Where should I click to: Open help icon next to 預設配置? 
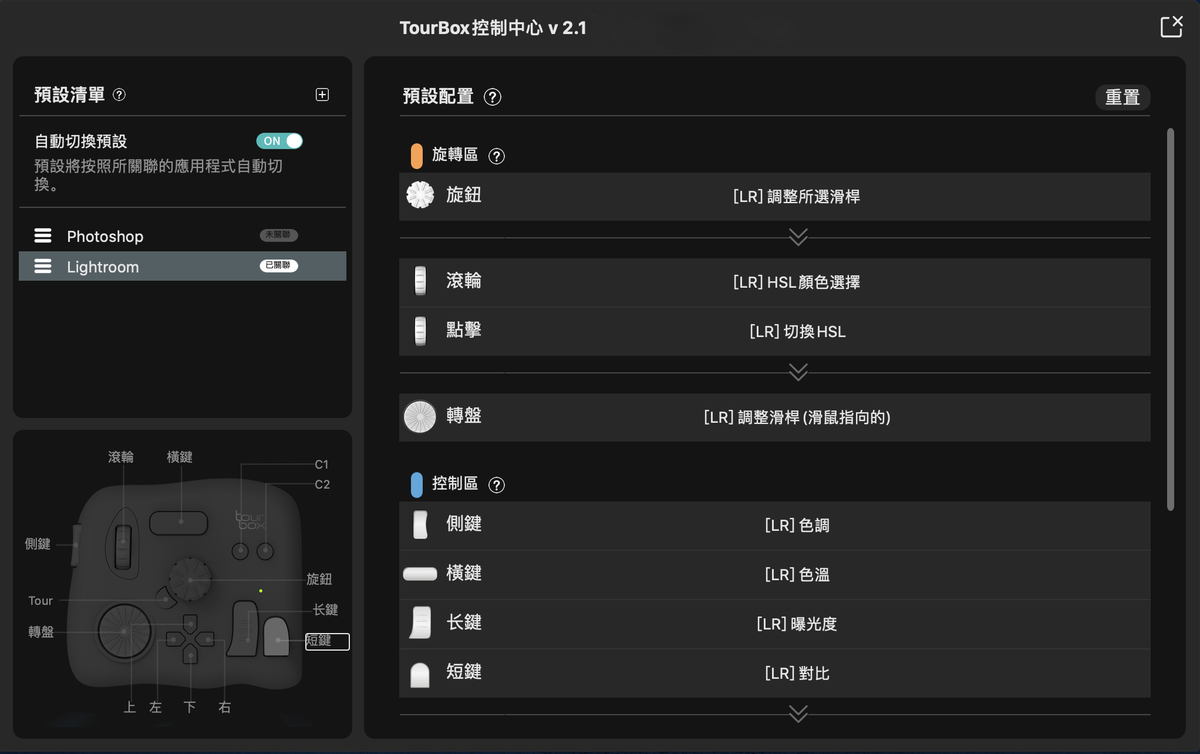(x=492, y=97)
